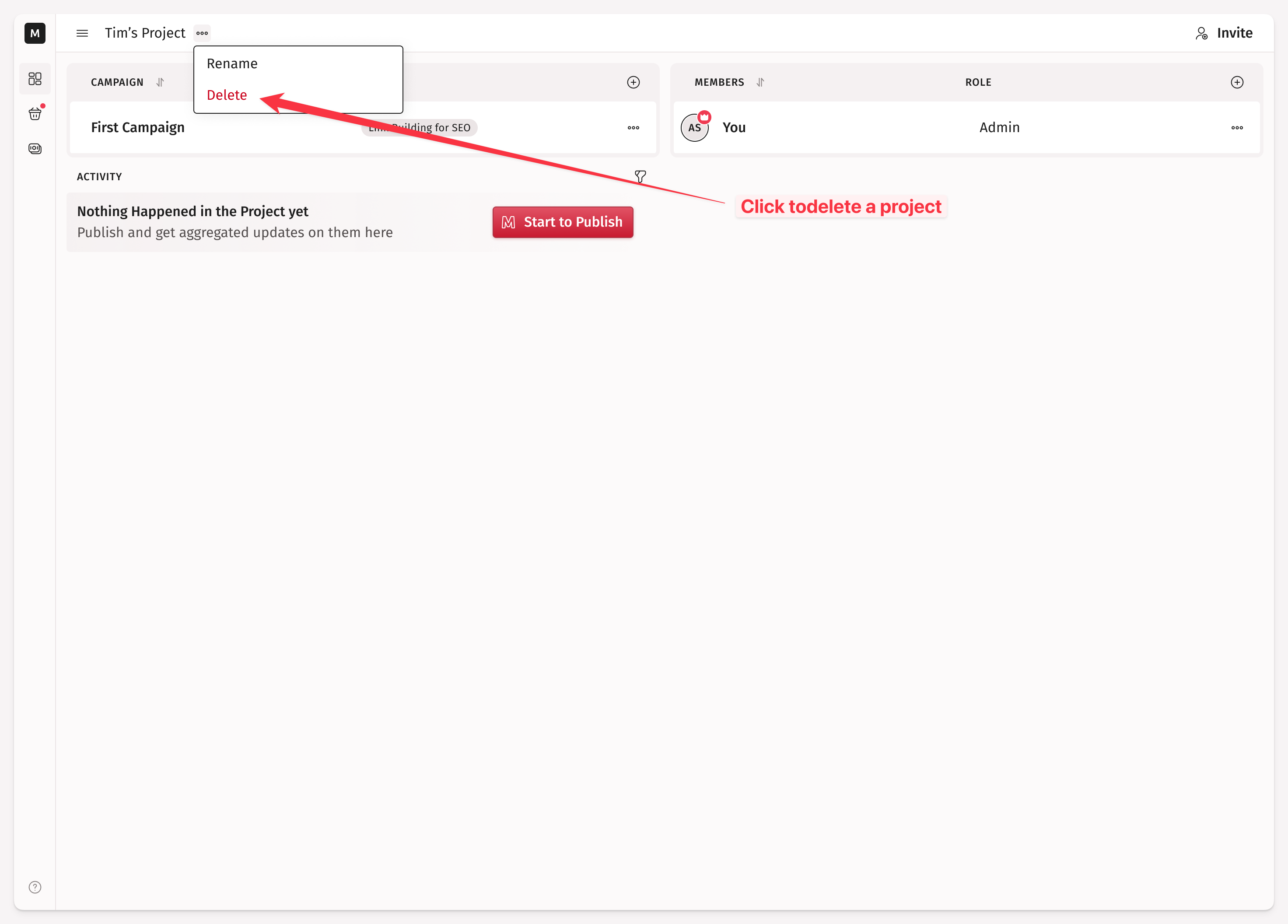Screen dimensions: 1288x924
Task: Add a new campaign with plus icon
Action: click(633, 82)
